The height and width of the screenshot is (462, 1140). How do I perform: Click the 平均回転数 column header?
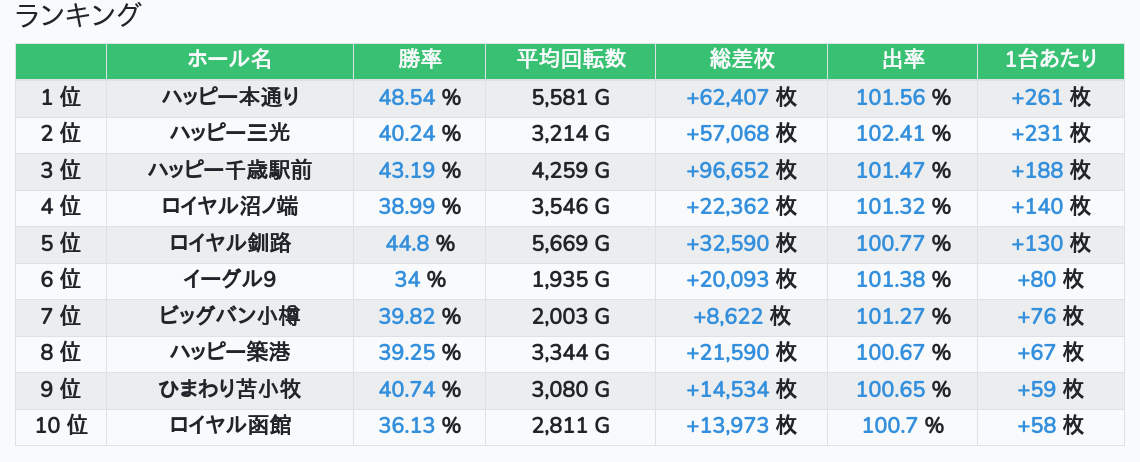tap(570, 60)
